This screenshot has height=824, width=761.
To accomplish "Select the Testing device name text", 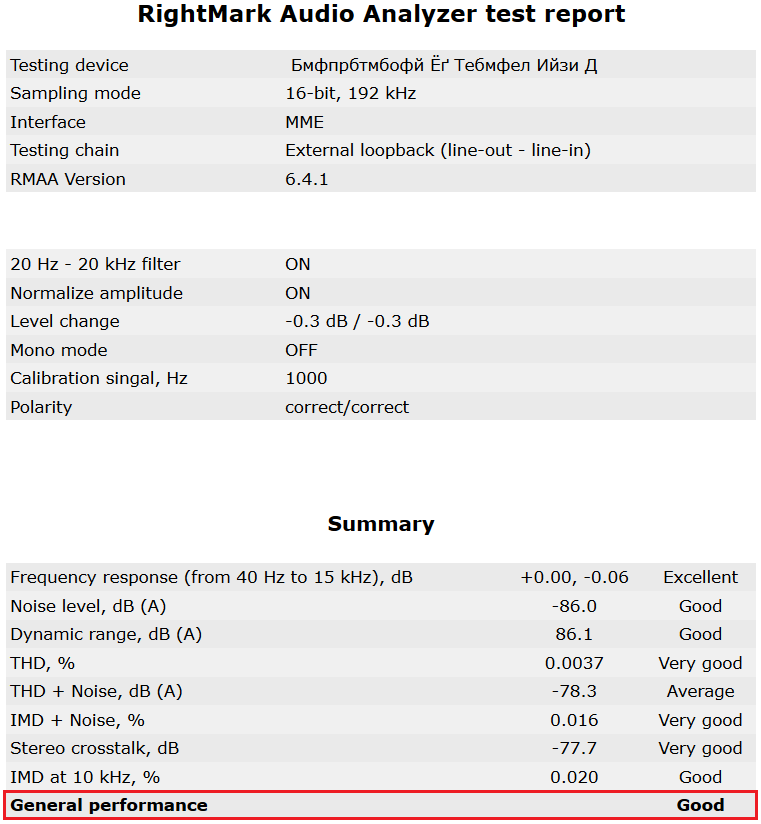I will click(444, 65).
